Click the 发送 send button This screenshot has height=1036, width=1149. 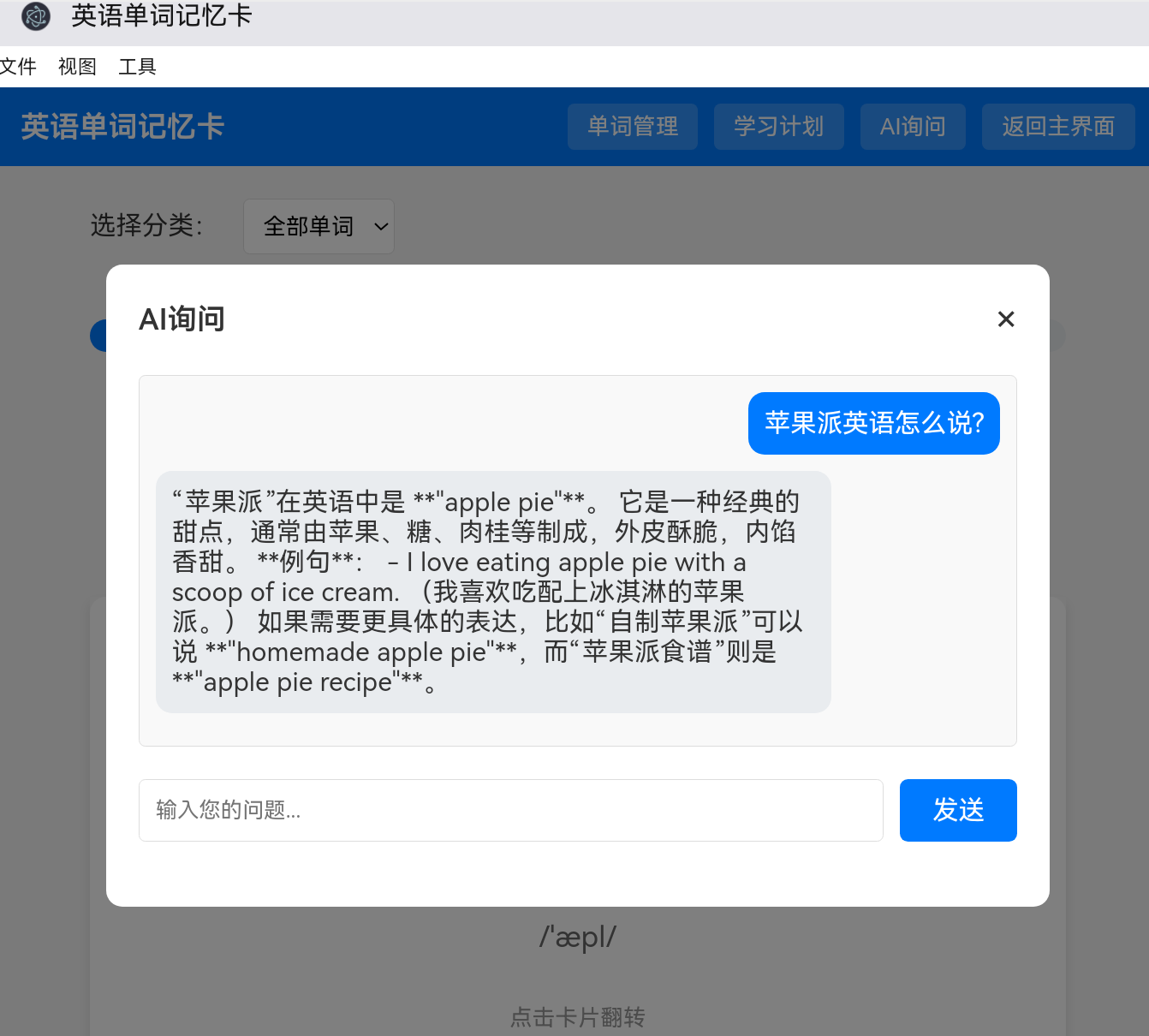958,810
